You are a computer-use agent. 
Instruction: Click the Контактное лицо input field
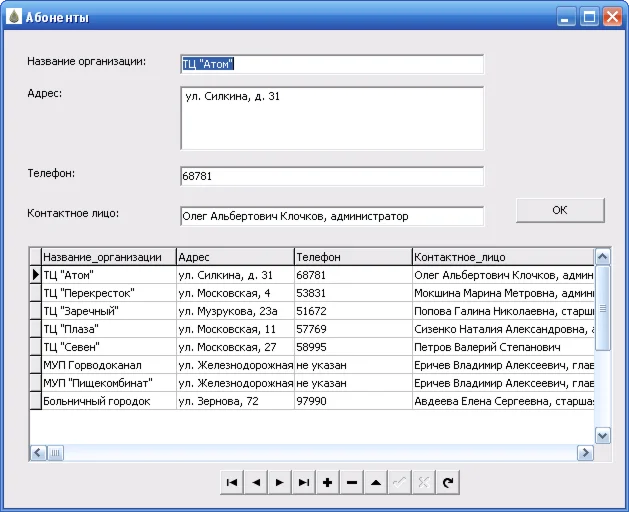(331, 216)
